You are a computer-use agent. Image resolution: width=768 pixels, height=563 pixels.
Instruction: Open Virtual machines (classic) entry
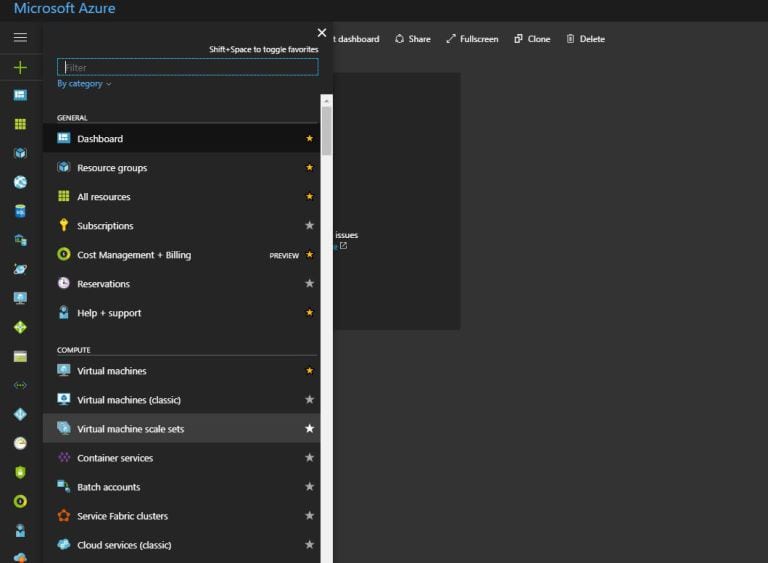pyautogui.click(x=181, y=400)
